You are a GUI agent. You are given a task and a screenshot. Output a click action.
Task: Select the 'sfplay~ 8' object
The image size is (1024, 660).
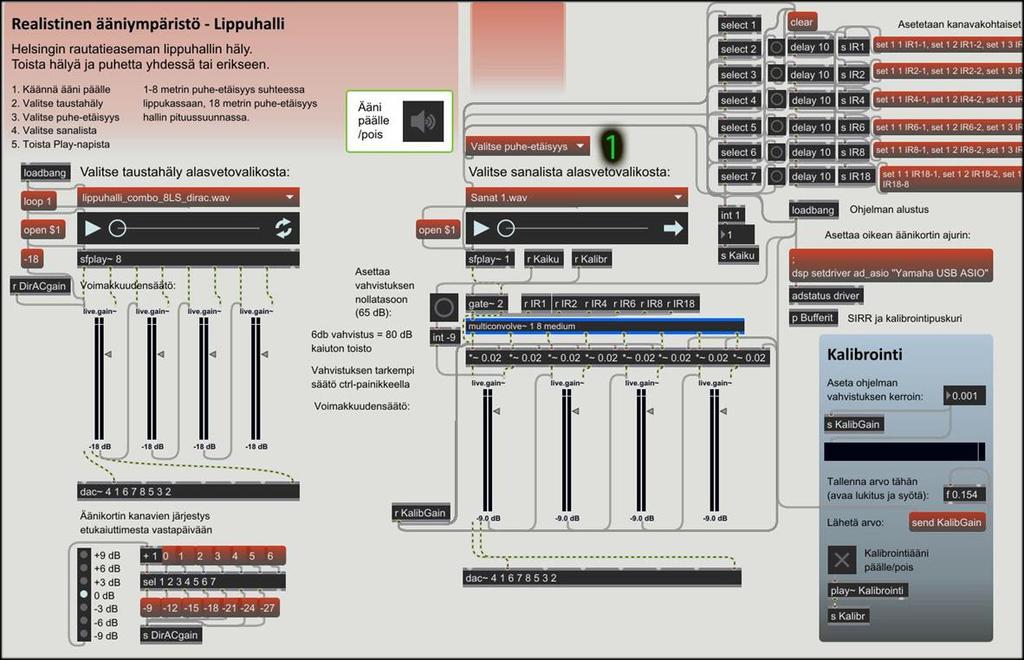click(x=188, y=259)
